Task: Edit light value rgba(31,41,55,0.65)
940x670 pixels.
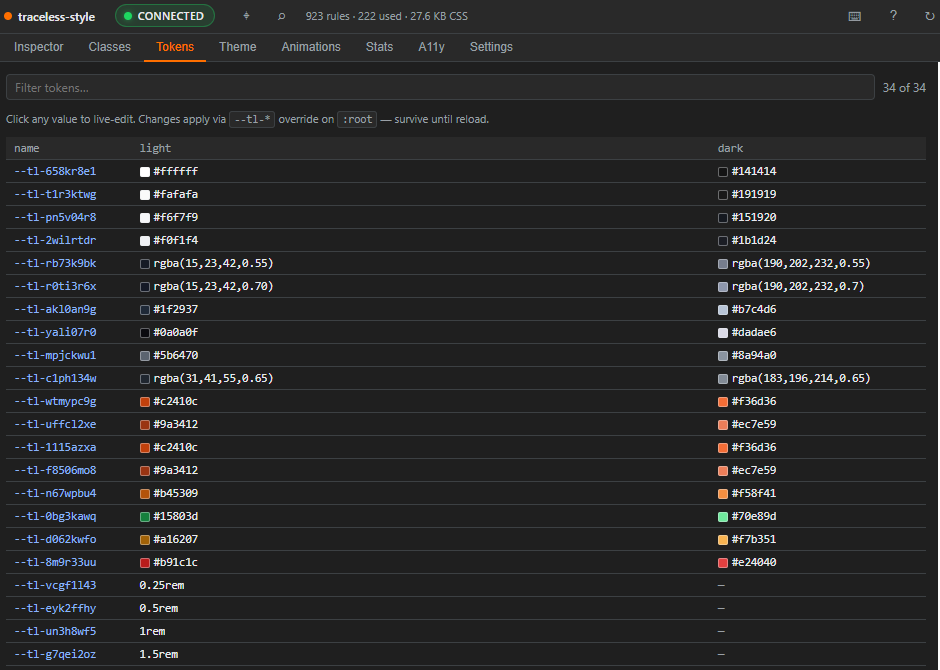Action: tap(213, 378)
